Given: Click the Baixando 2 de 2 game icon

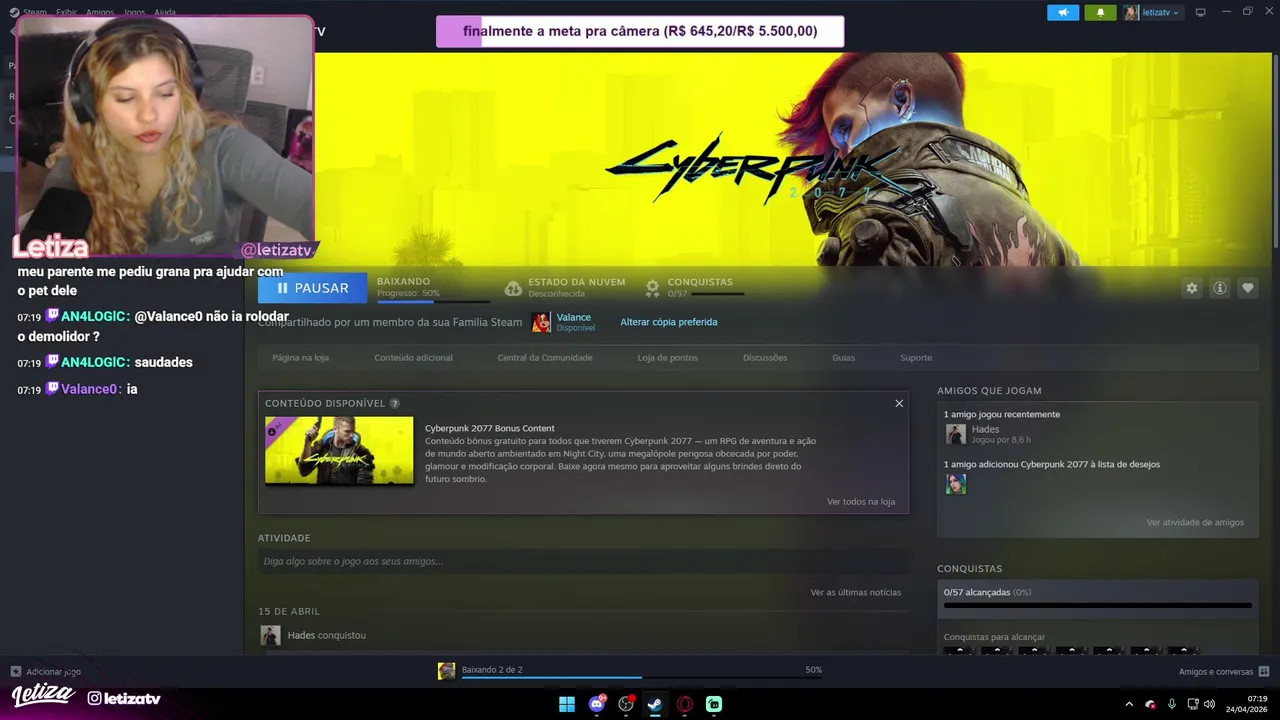Looking at the screenshot, I should (x=446, y=670).
